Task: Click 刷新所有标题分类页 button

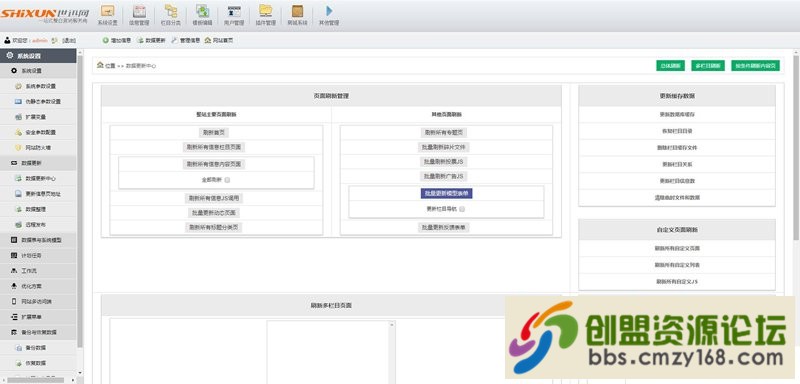Action: (214, 227)
